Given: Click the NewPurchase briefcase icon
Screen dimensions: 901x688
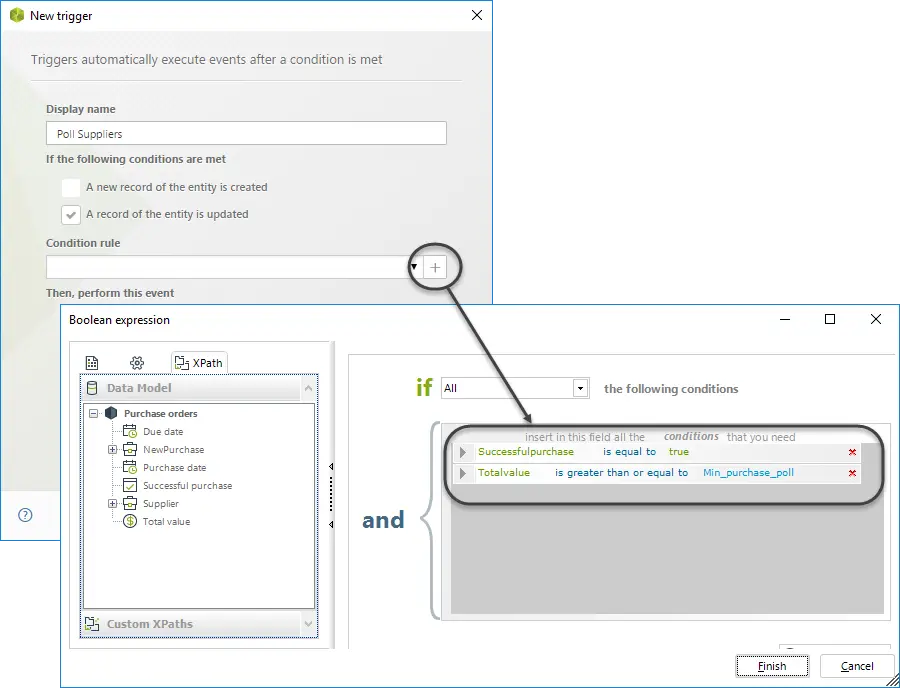Looking at the screenshot, I should pyautogui.click(x=130, y=449).
